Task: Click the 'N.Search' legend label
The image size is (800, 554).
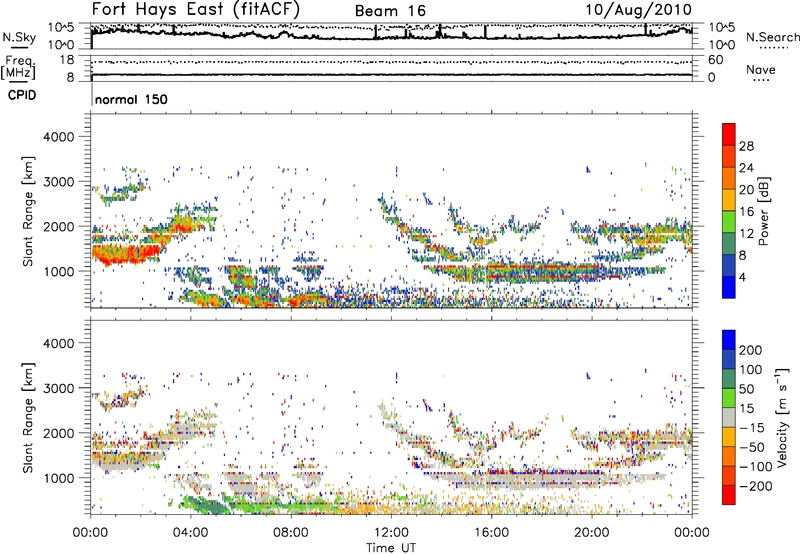Action: [x=772, y=37]
